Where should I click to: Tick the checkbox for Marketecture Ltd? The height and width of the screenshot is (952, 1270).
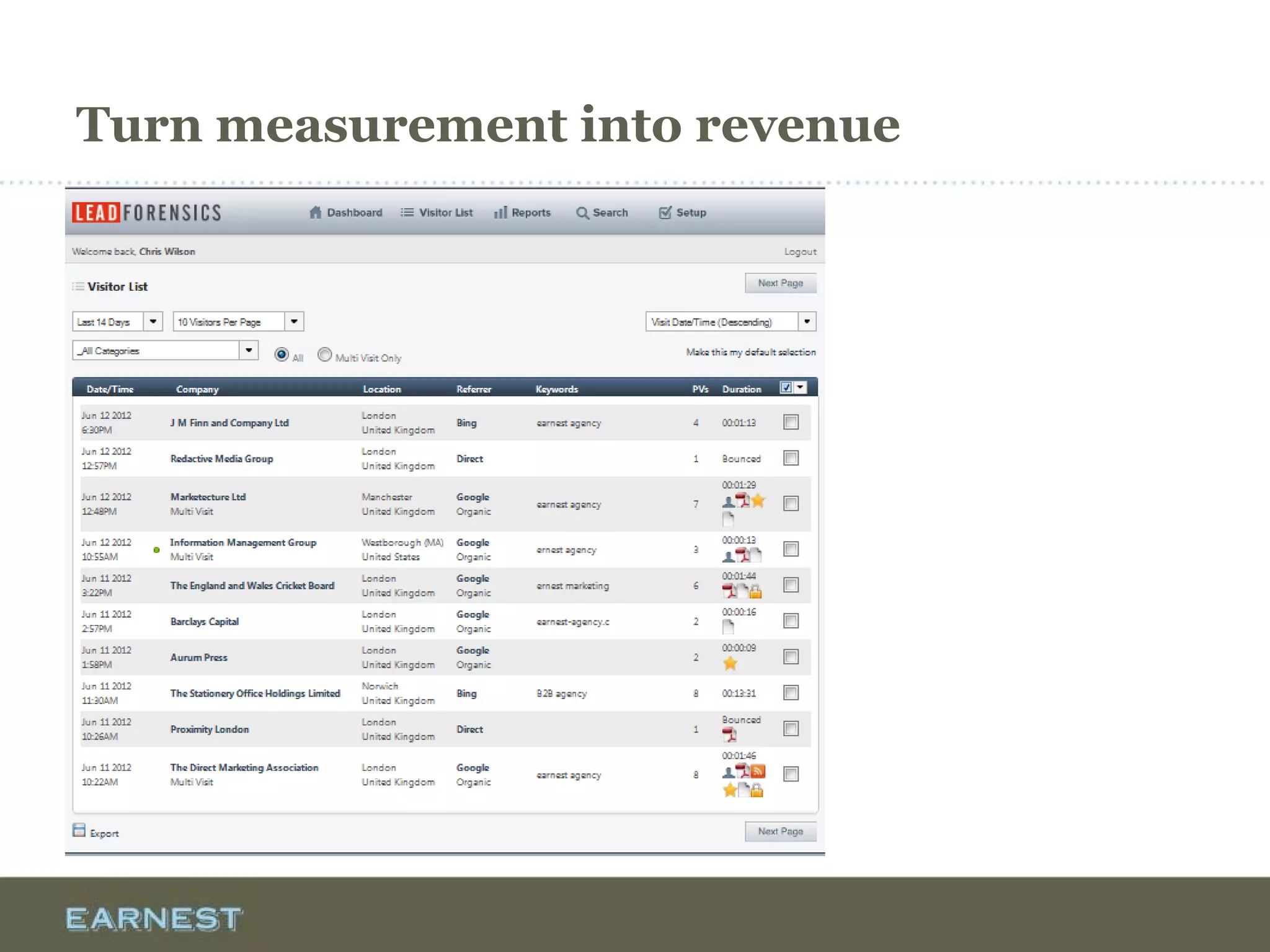(791, 503)
